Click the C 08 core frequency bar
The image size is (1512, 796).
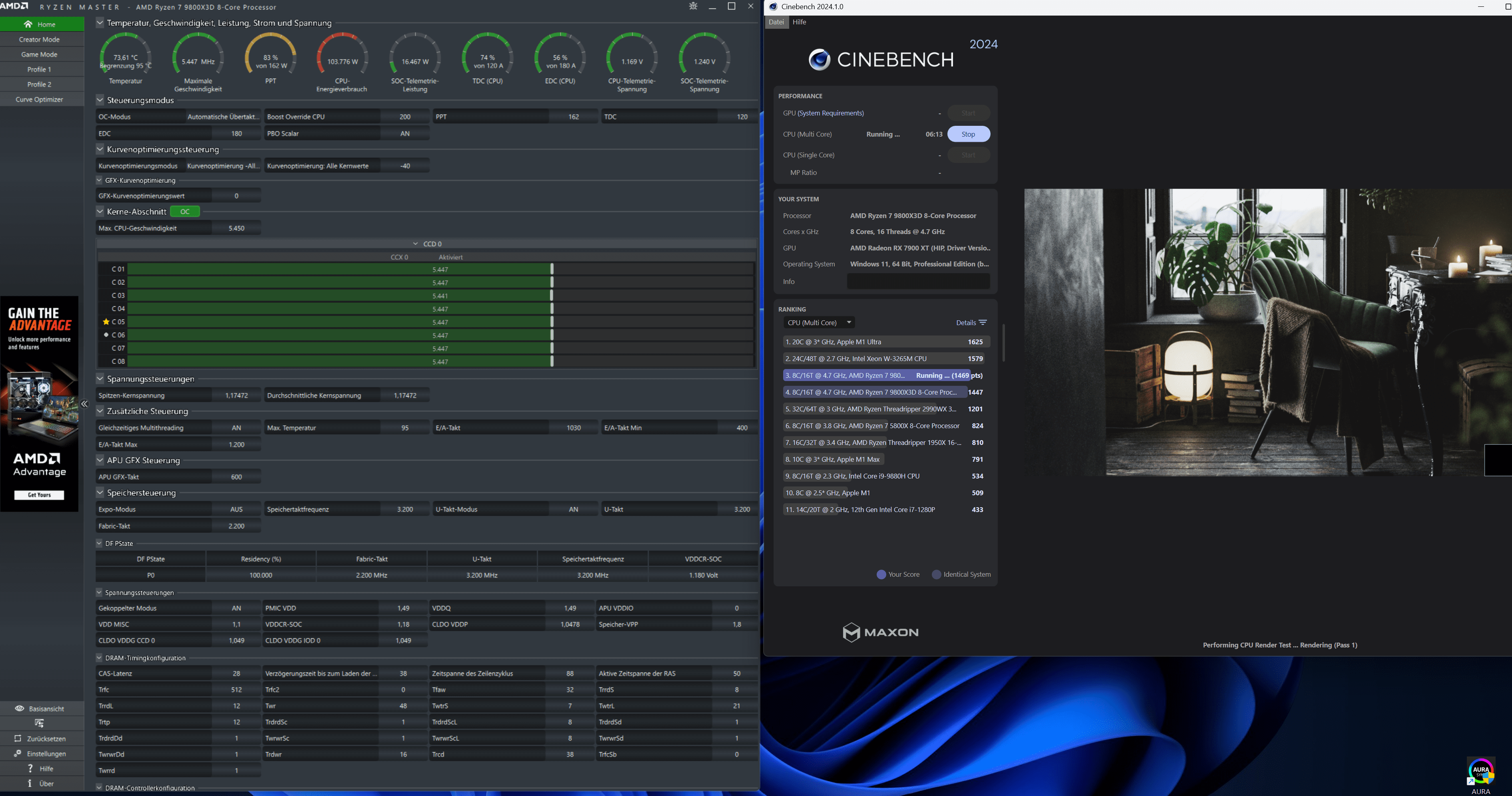tap(440, 361)
